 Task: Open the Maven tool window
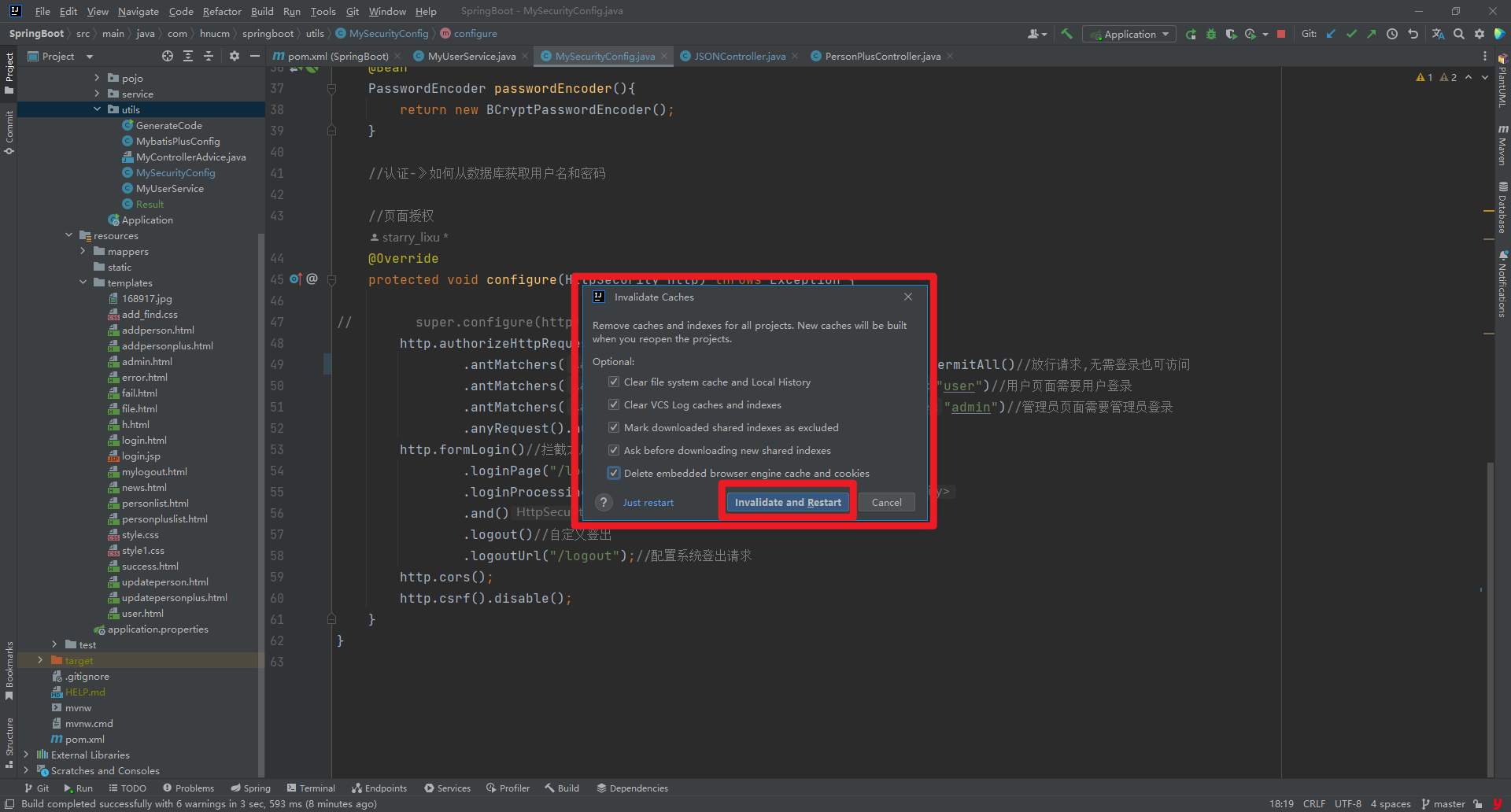pos(1502,144)
